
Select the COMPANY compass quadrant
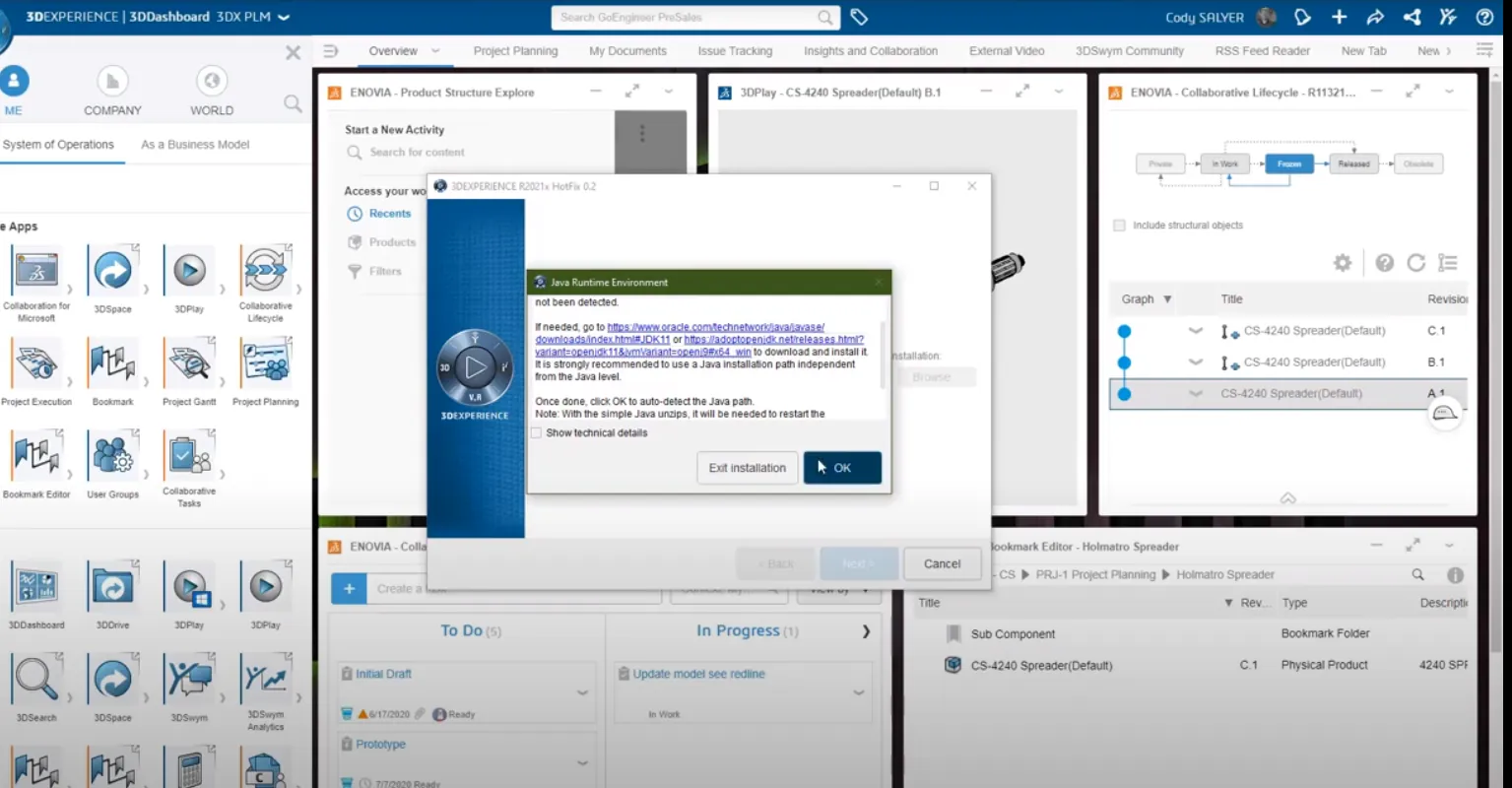tap(112, 92)
